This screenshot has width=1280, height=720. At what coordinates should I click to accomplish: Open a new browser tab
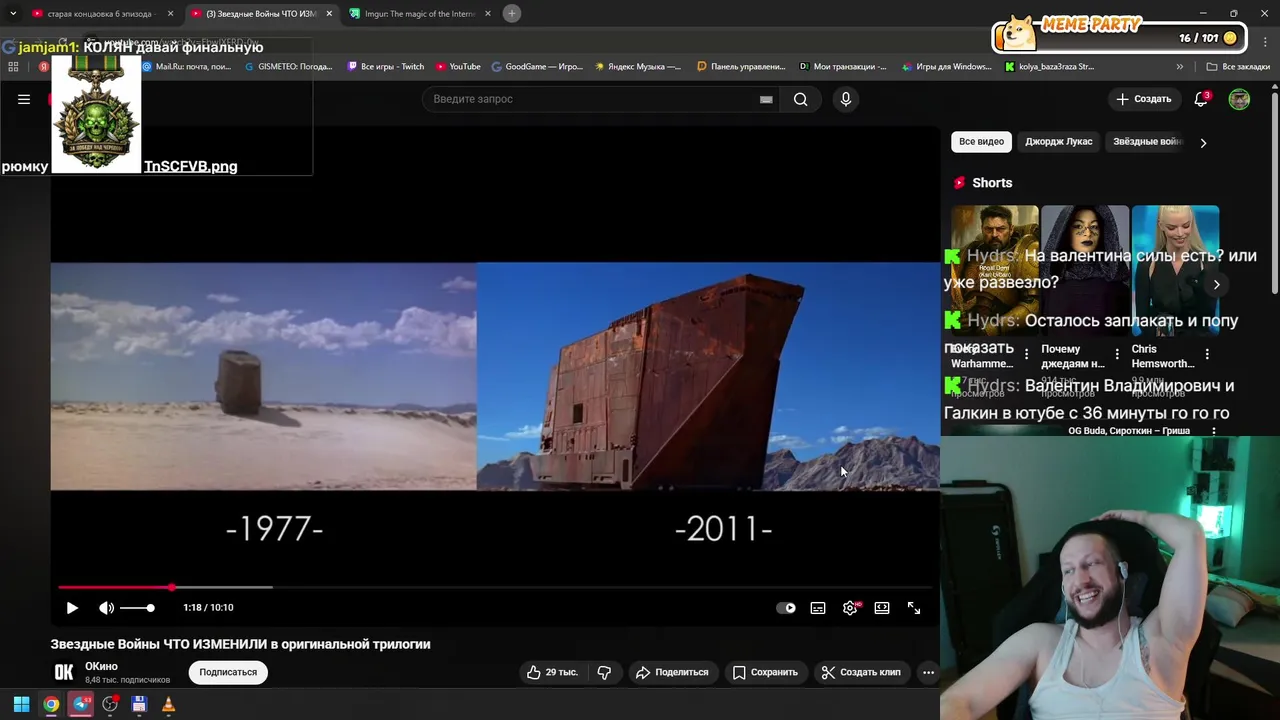pos(511,14)
